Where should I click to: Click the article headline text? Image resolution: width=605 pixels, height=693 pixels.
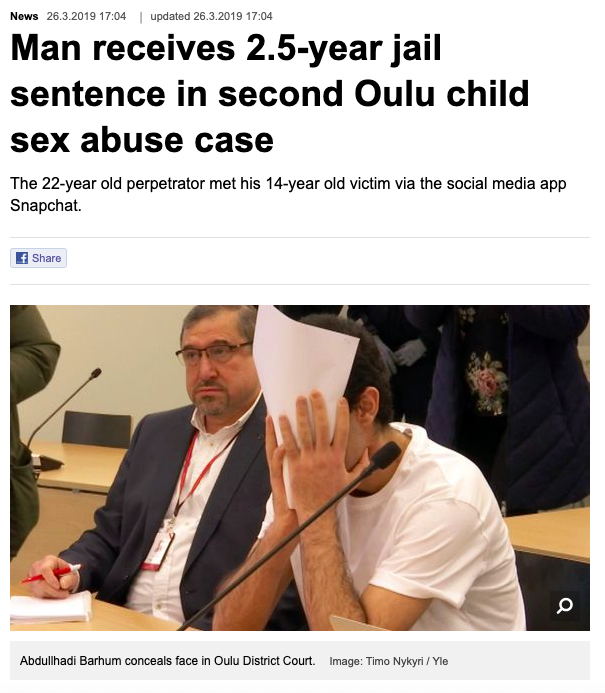click(270, 94)
